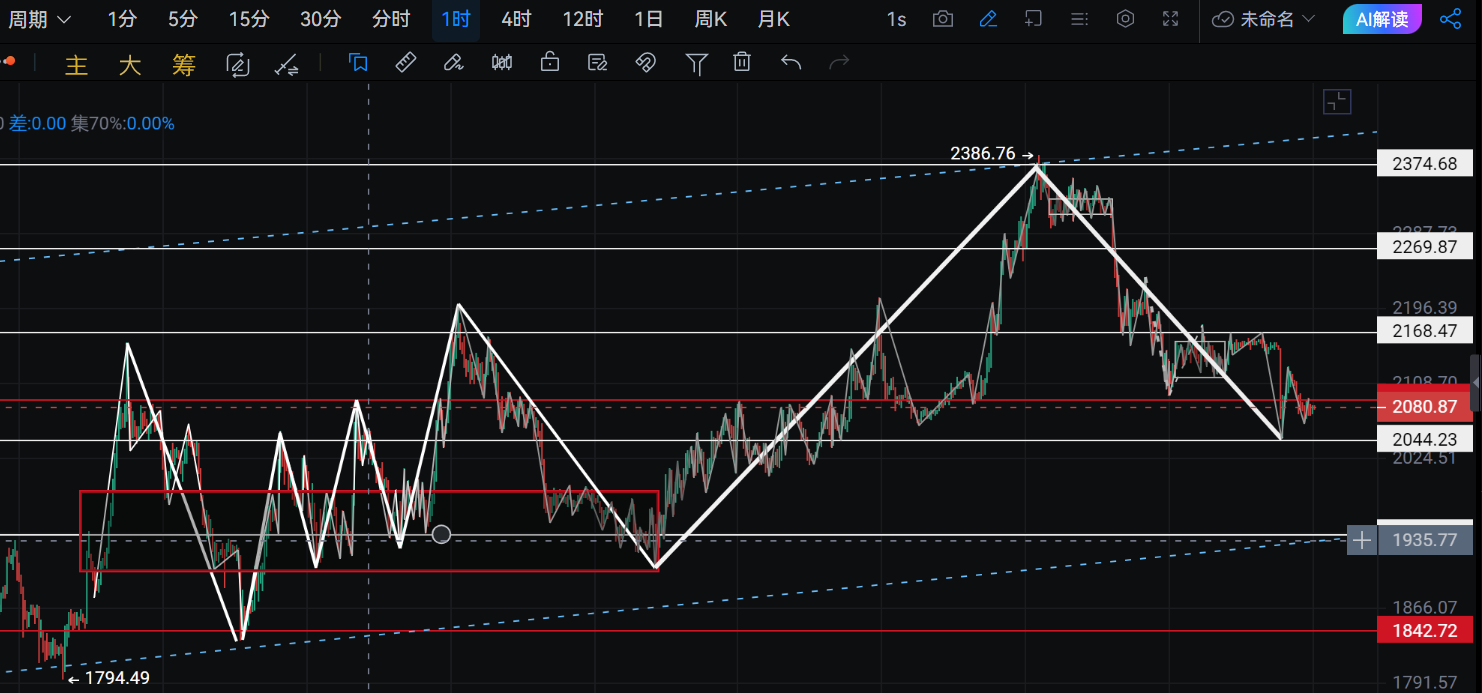
Task: Open the 周期 period dropdown
Action: [40, 19]
